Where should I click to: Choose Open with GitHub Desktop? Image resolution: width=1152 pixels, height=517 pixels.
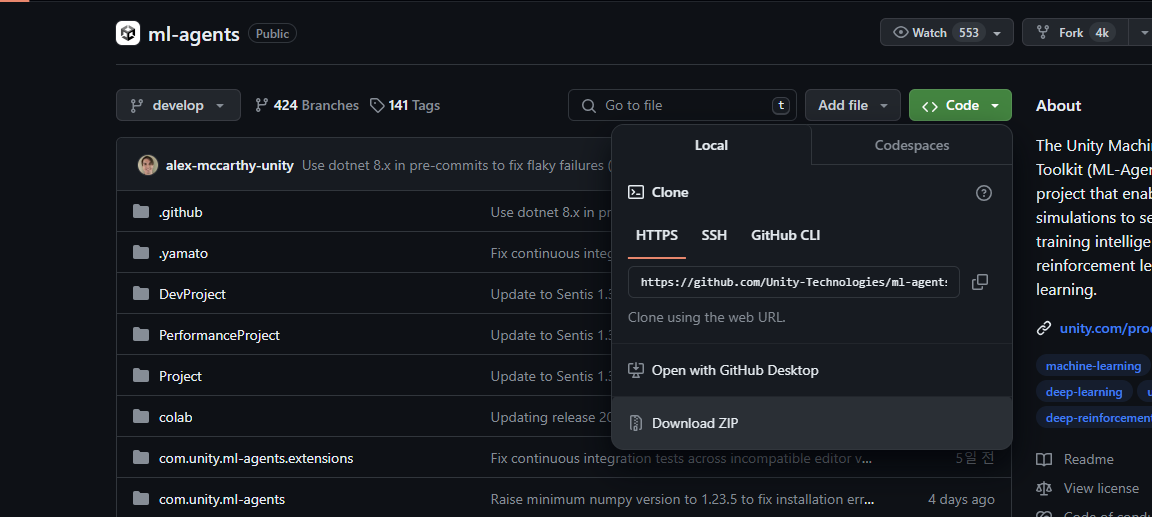point(812,370)
